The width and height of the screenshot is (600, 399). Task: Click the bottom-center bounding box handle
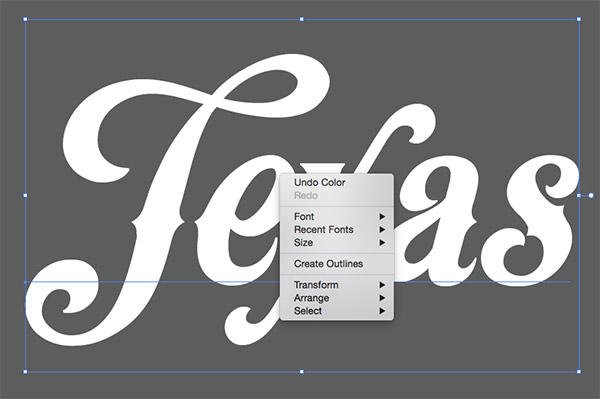point(302,371)
